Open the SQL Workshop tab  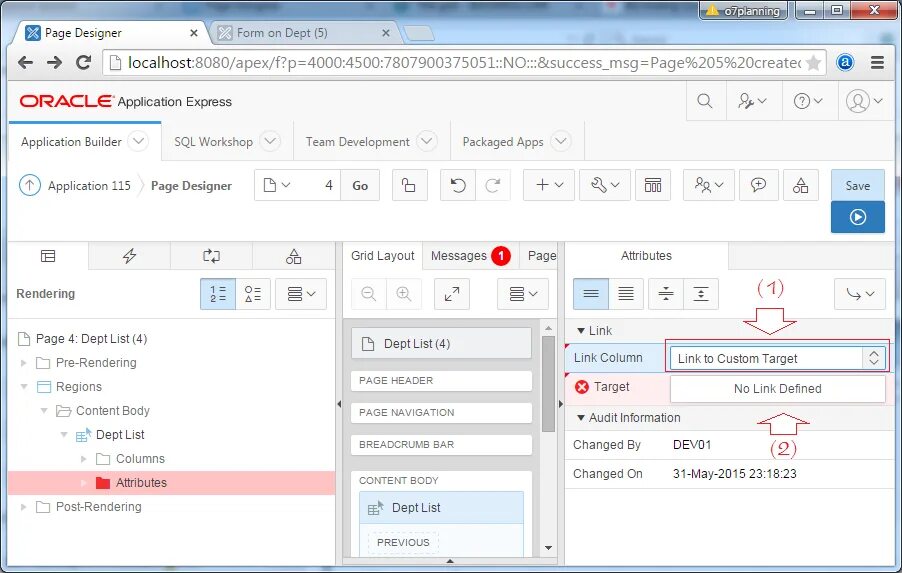[x=213, y=142]
